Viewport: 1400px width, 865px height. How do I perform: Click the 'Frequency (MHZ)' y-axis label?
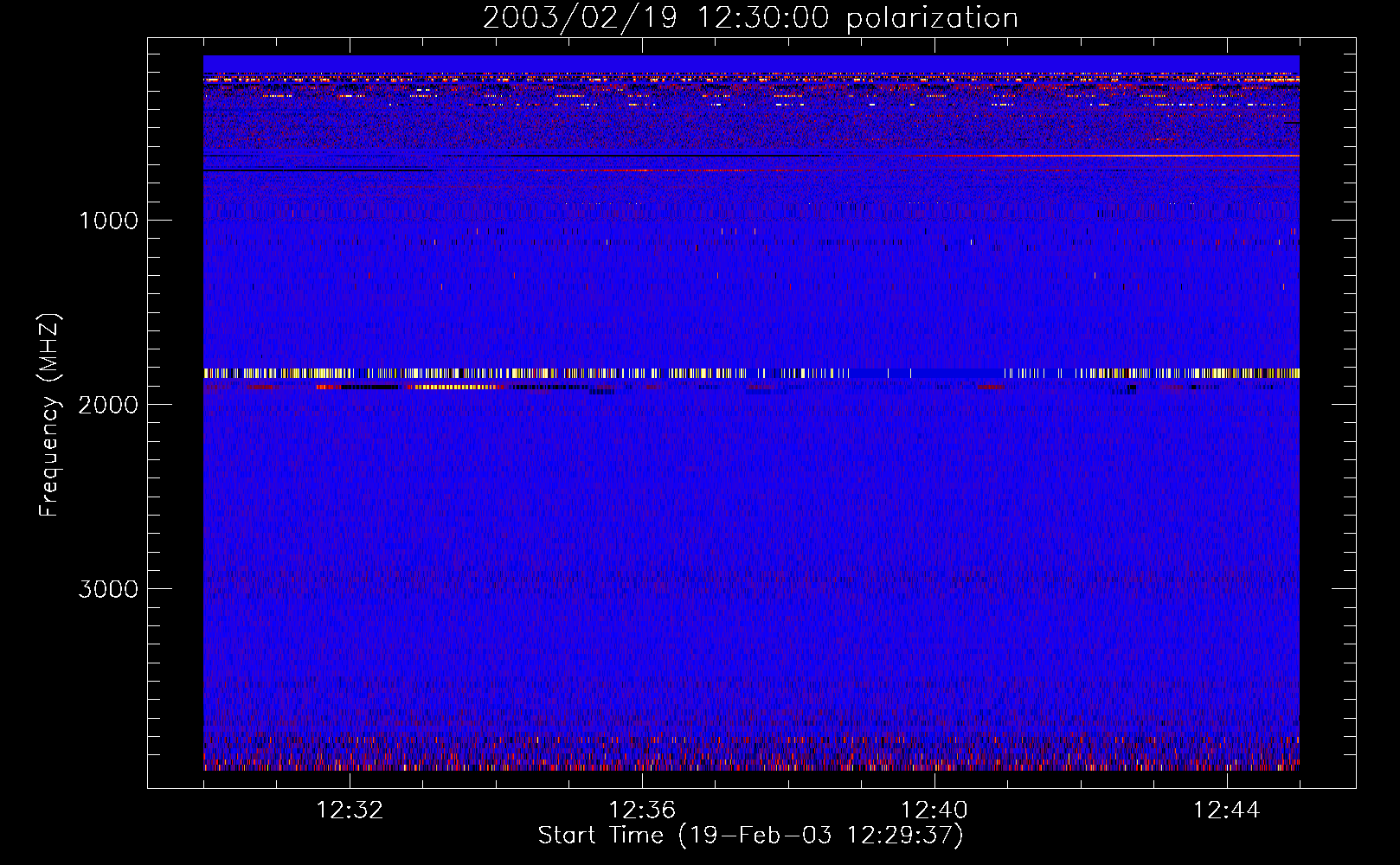pos(48,414)
